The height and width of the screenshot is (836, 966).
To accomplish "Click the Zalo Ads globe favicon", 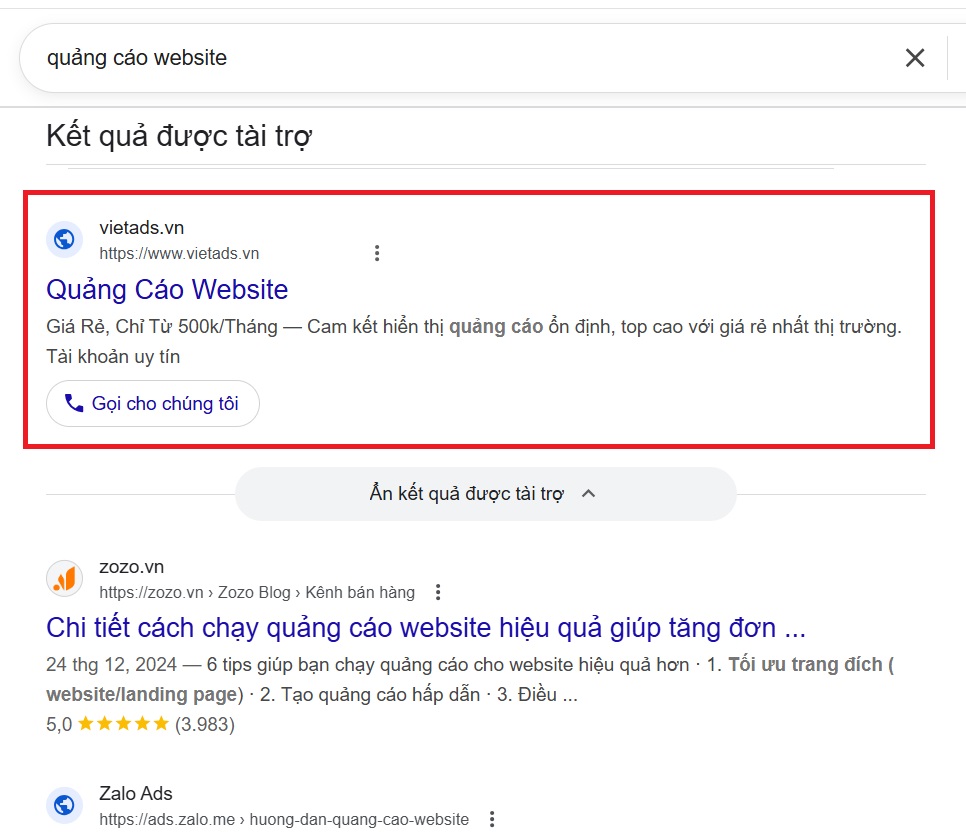I will click(x=64, y=805).
